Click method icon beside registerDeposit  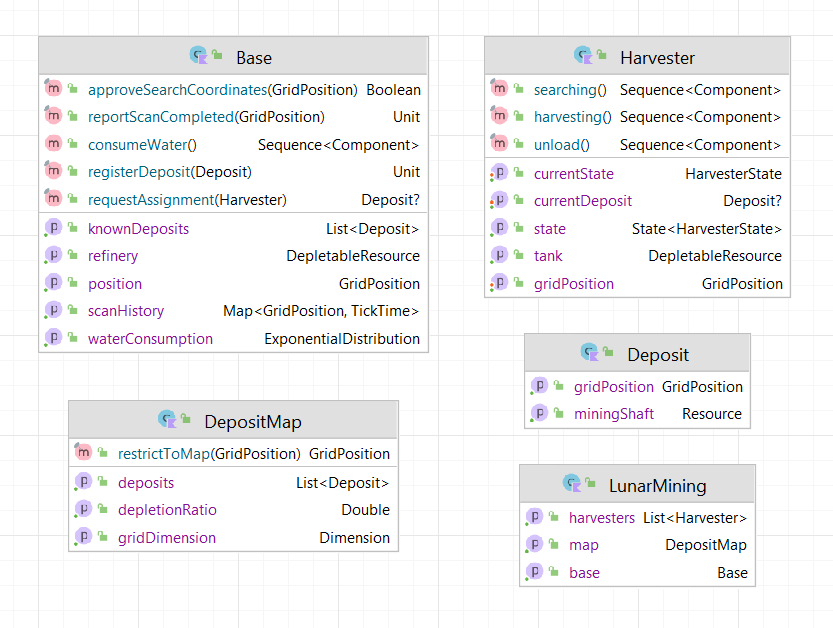tap(53, 171)
